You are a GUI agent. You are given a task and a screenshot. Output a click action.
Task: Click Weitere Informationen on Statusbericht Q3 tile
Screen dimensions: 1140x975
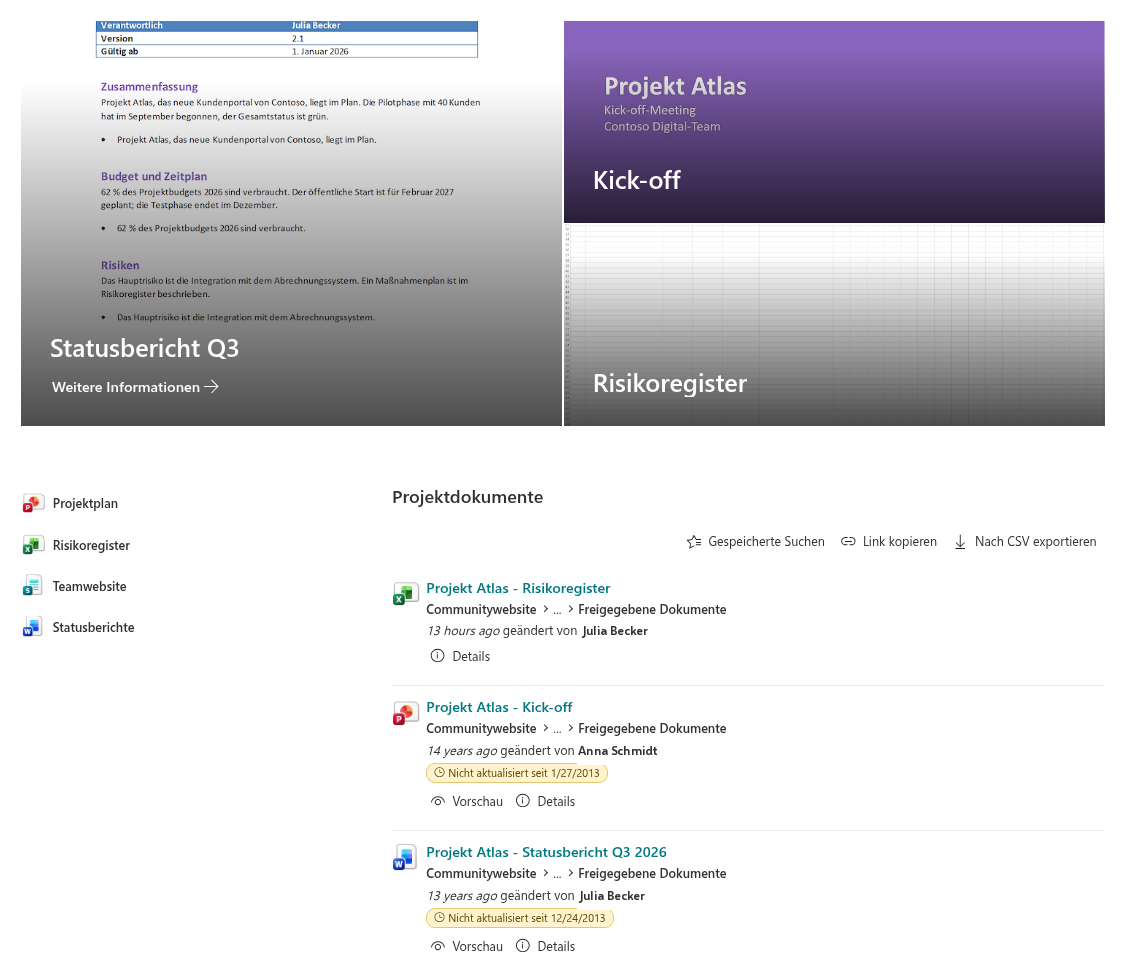pyautogui.click(x=135, y=387)
